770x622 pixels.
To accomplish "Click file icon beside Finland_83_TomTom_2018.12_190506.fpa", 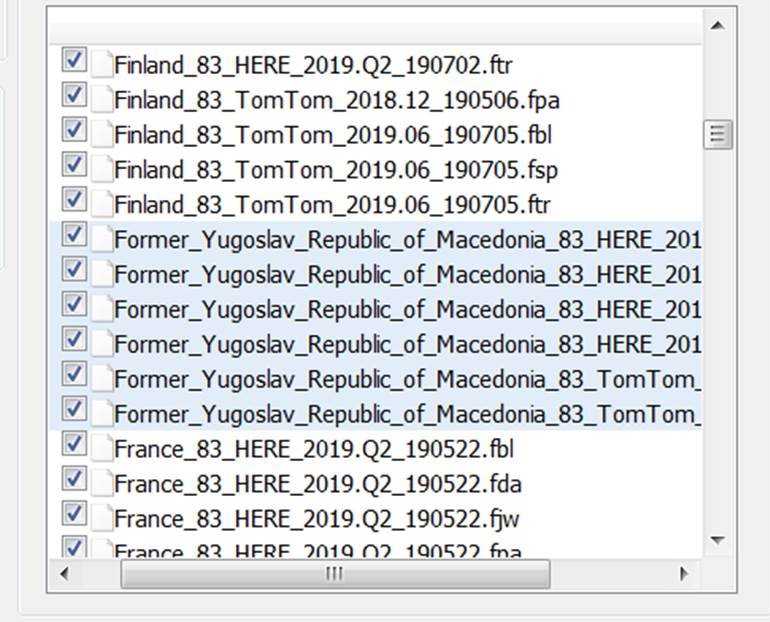I will (x=101, y=100).
